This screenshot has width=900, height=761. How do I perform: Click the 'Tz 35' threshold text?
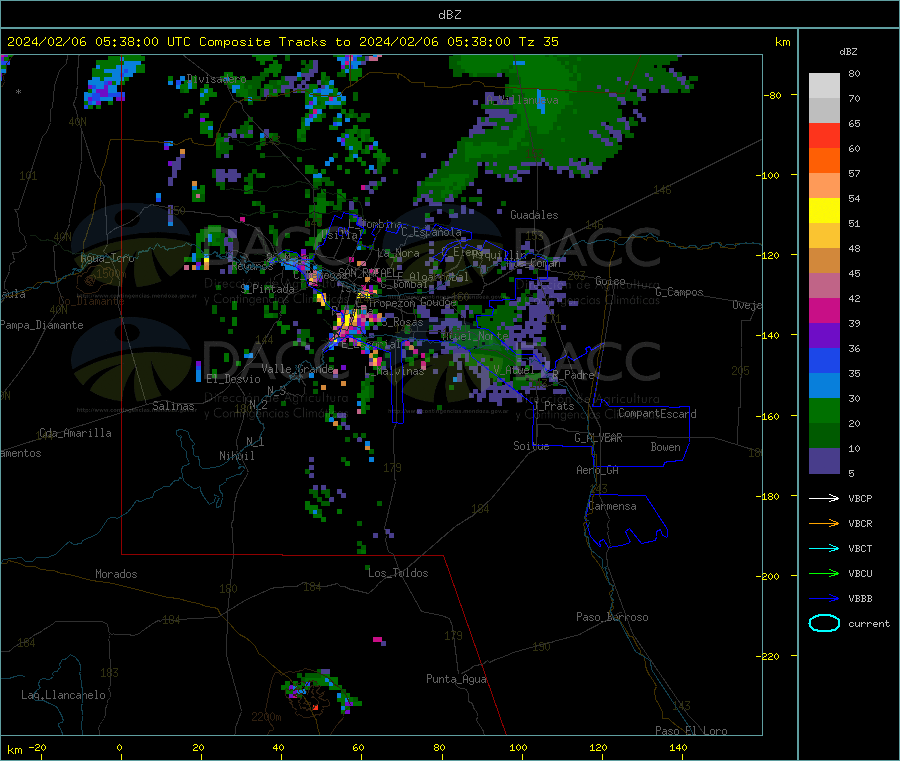538,42
